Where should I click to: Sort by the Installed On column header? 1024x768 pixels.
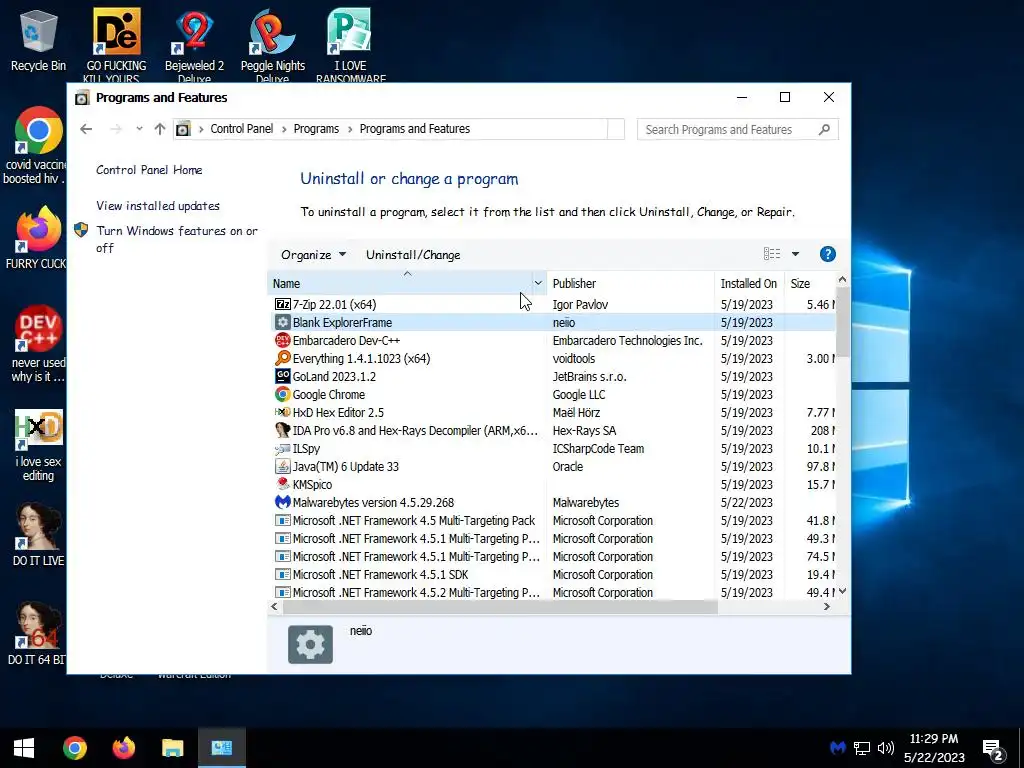click(x=748, y=283)
